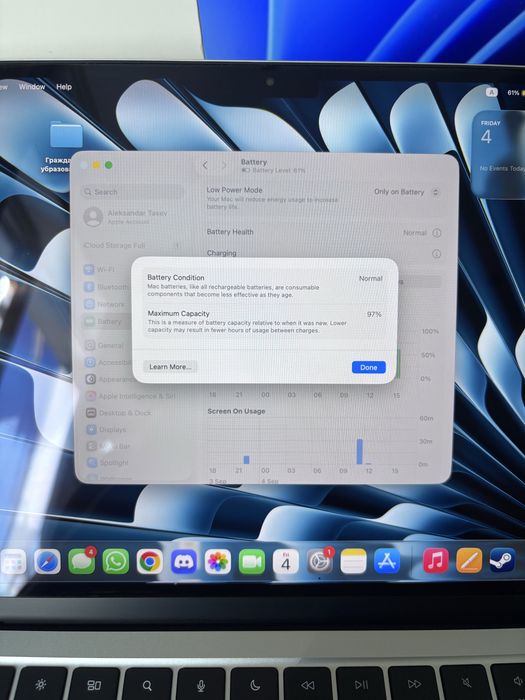Select Spotlight in the sidebar
Viewport: 525px width, 700px height.
pyautogui.click(x=108, y=462)
